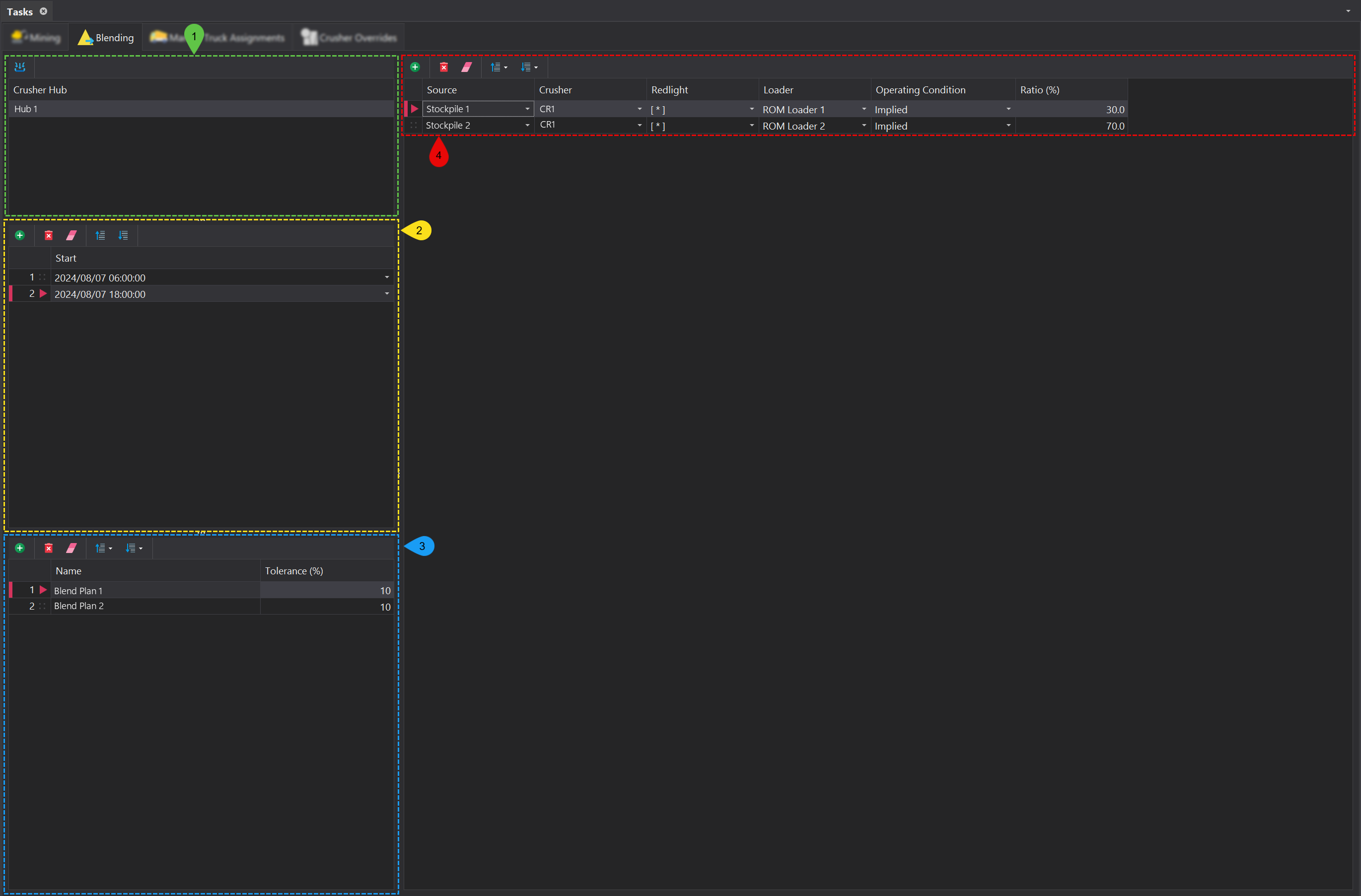The width and height of the screenshot is (1361, 896).
Task: Click eraser icon in source ratio toolbar
Action: point(467,67)
